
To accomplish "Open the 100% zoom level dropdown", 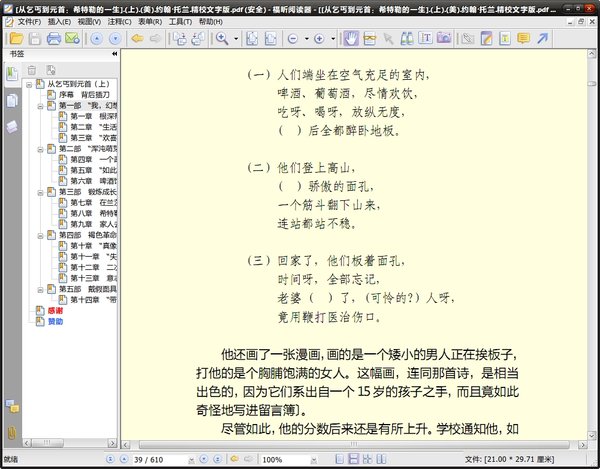I will click(313, 460).
